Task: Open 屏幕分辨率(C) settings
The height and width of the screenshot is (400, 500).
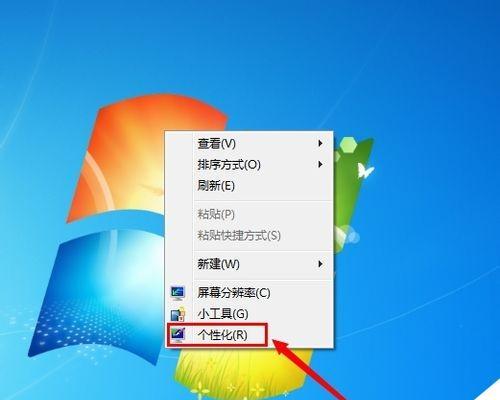Action: (249, 293)
